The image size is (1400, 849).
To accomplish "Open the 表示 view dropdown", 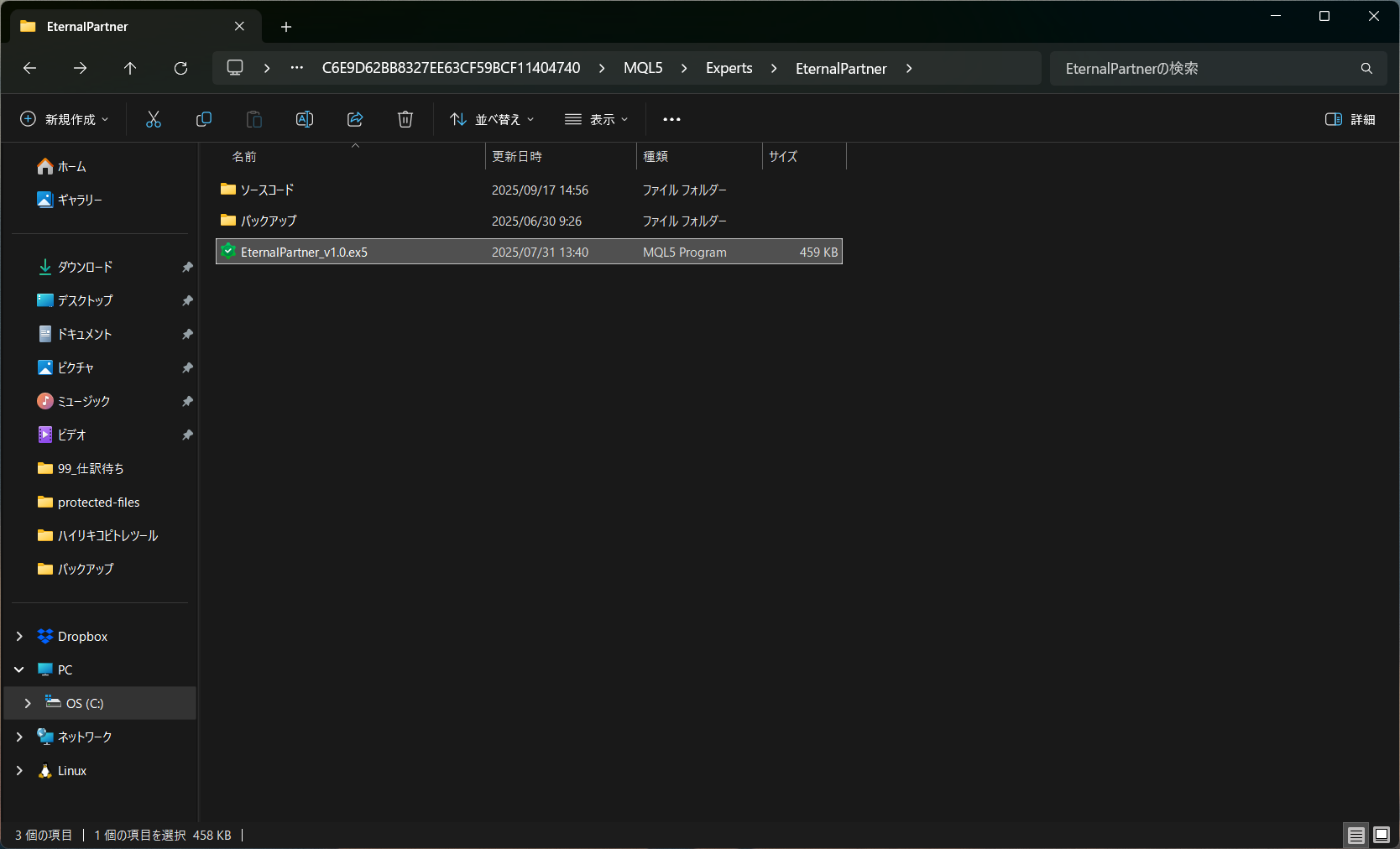I will [x=597, y=119].
